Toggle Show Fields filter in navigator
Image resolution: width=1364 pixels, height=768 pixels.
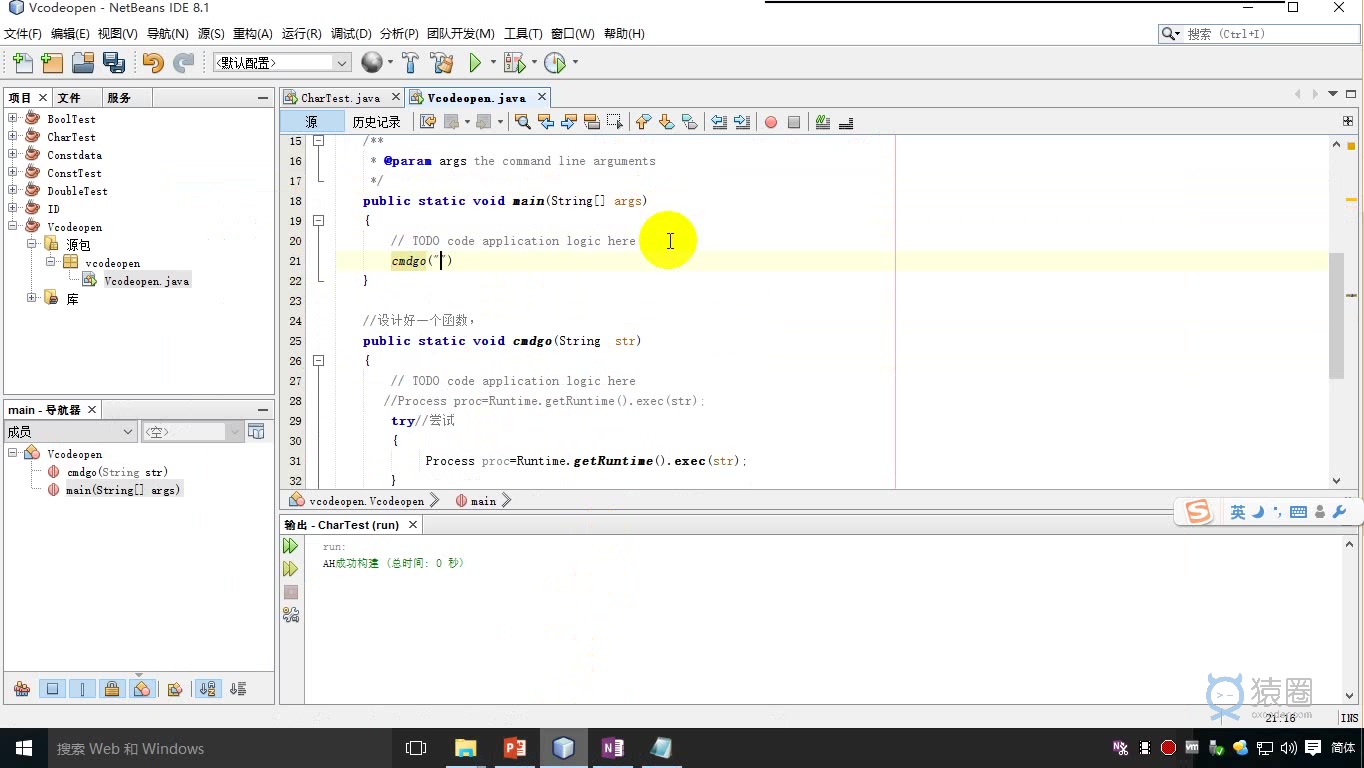pyautogui.click(x=53, y=689)
